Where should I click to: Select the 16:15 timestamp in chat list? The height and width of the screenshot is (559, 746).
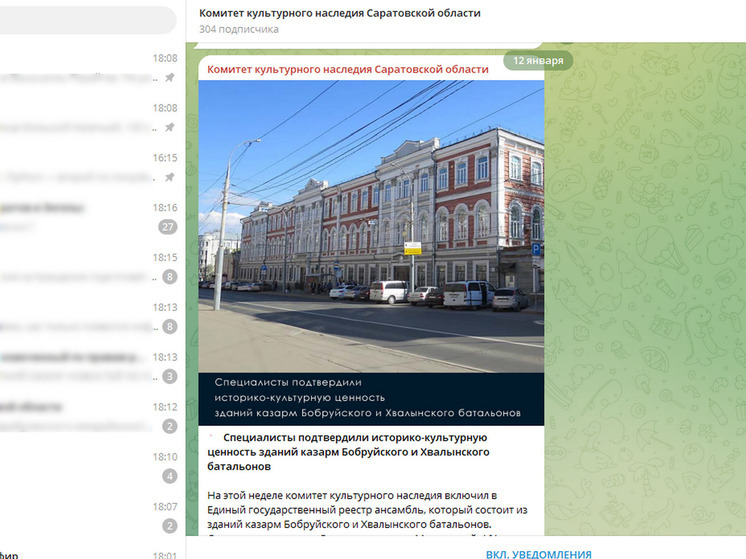(165, 157)
